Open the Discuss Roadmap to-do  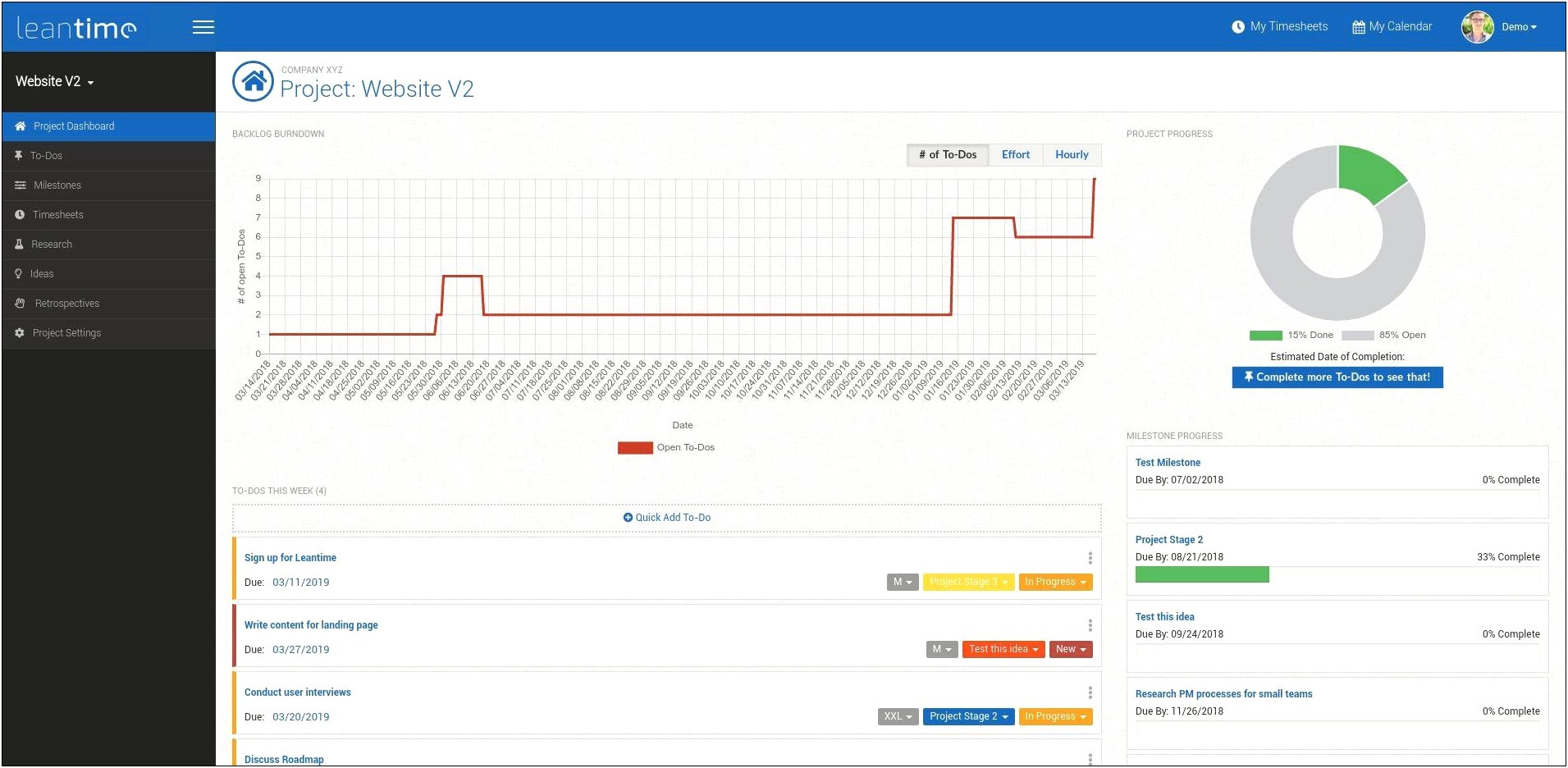284,760
